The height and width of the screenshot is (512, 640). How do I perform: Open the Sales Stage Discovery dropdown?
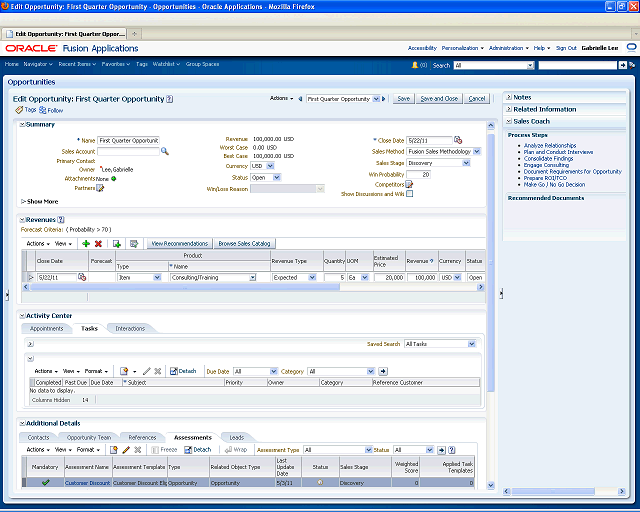466,163
